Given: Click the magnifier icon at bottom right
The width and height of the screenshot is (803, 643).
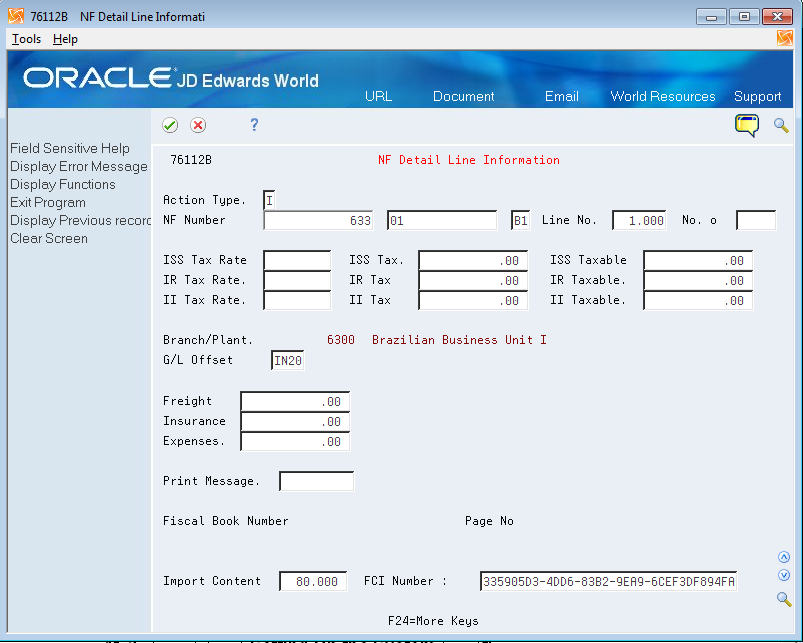Looking at the screenshot, I should point(784,598).
